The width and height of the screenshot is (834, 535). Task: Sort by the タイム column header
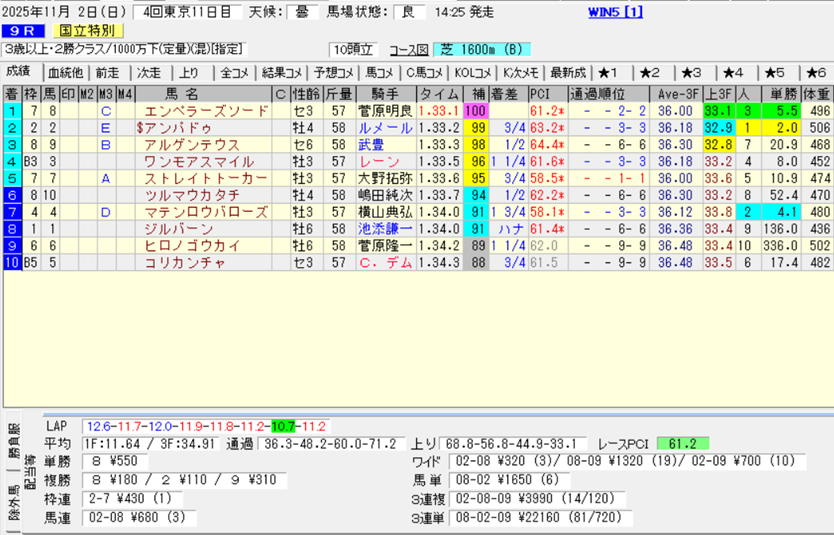439,94
